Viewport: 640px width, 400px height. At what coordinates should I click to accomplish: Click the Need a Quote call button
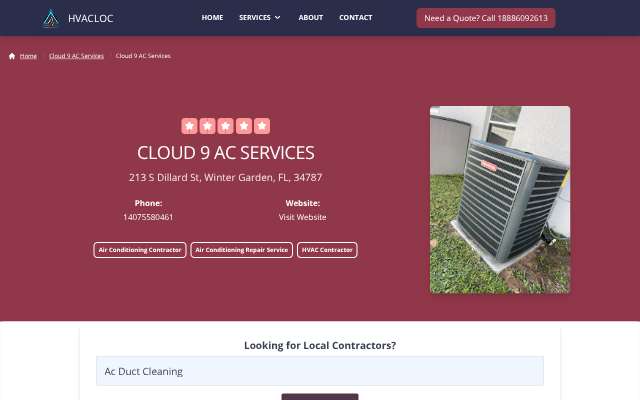(486, 18)
